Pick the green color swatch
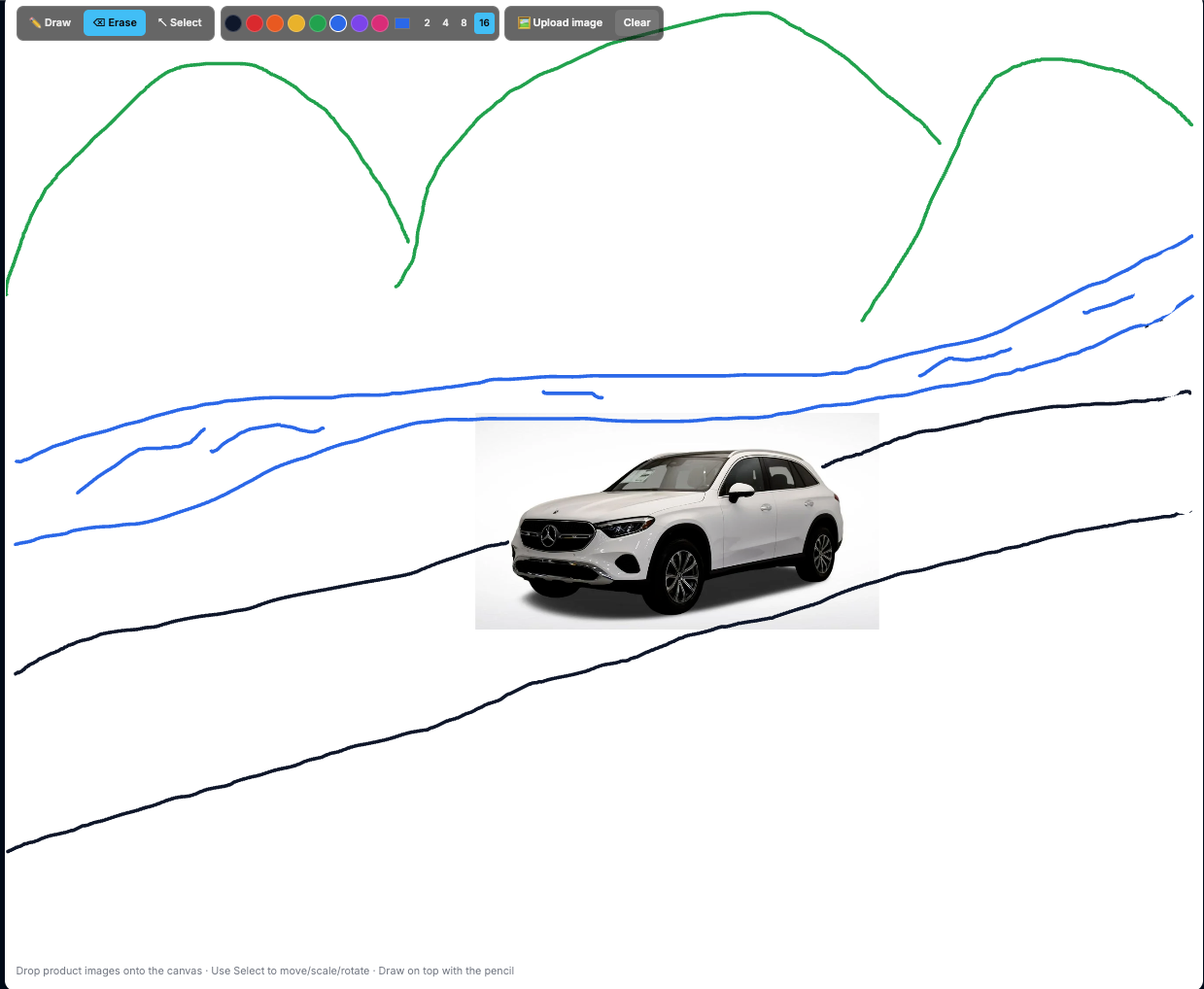 coord(317,23)
